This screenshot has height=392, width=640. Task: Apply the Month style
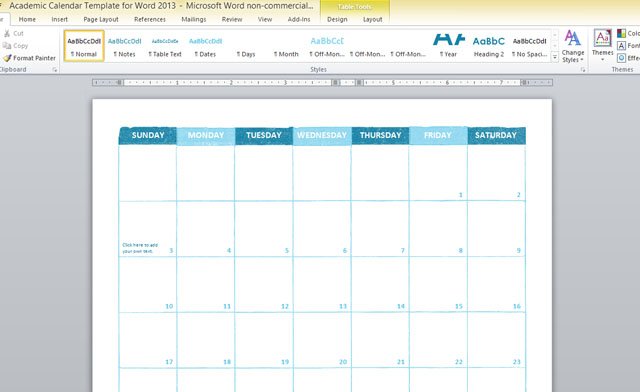(286, 46)
